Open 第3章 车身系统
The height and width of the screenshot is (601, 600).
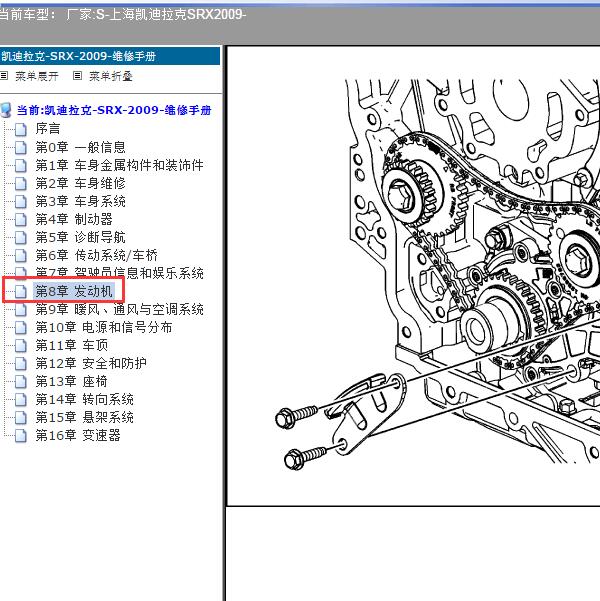coord(81,201)
